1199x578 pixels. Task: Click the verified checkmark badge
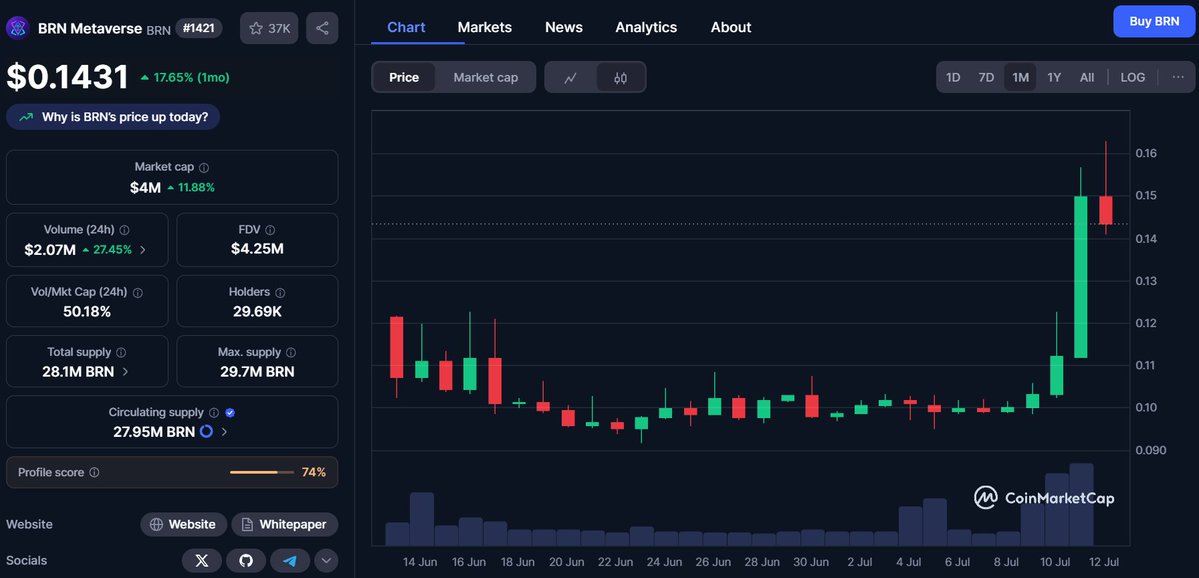230,412
